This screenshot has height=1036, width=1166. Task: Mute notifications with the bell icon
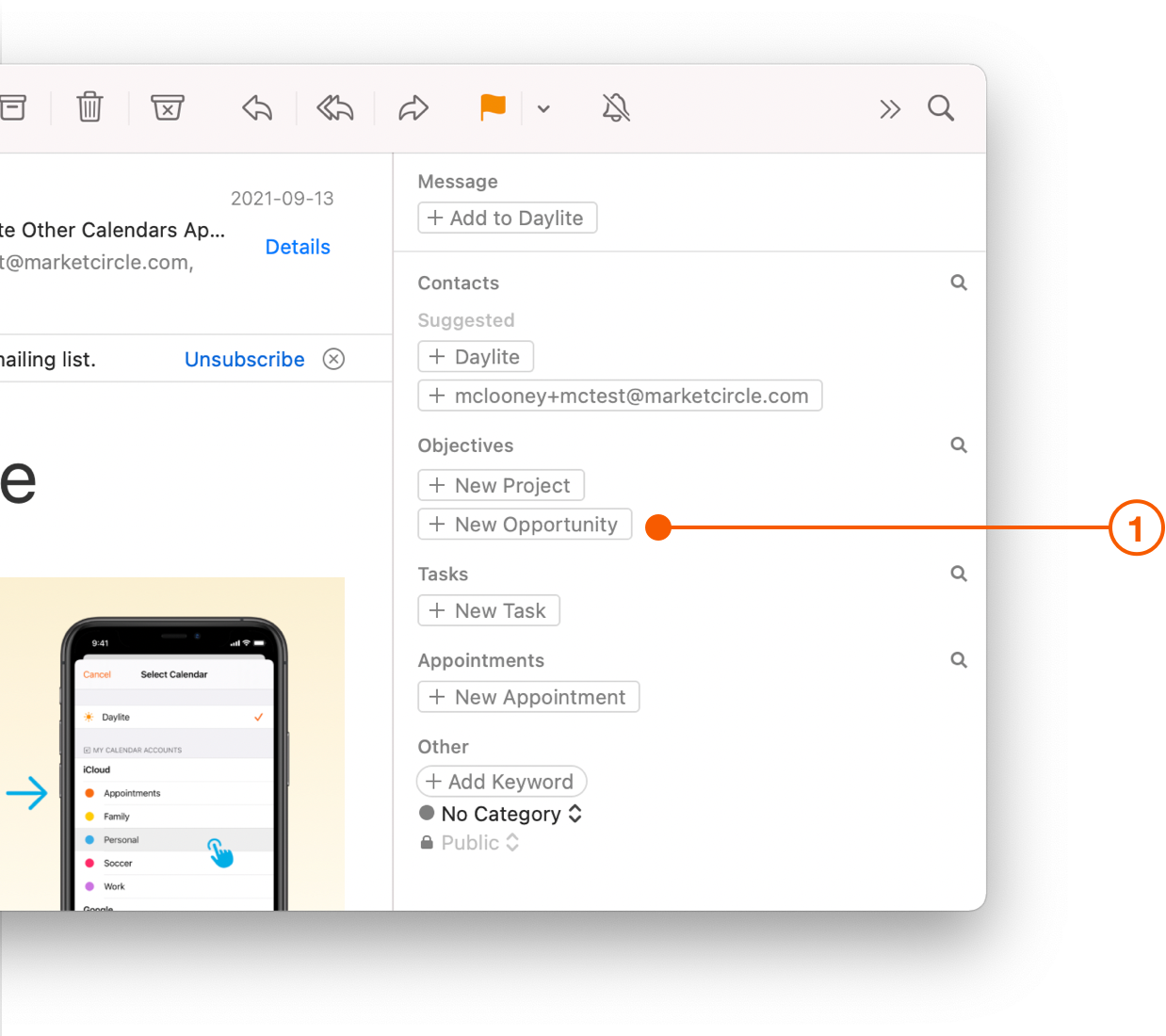pyautogui.click(x=616, y=108)
